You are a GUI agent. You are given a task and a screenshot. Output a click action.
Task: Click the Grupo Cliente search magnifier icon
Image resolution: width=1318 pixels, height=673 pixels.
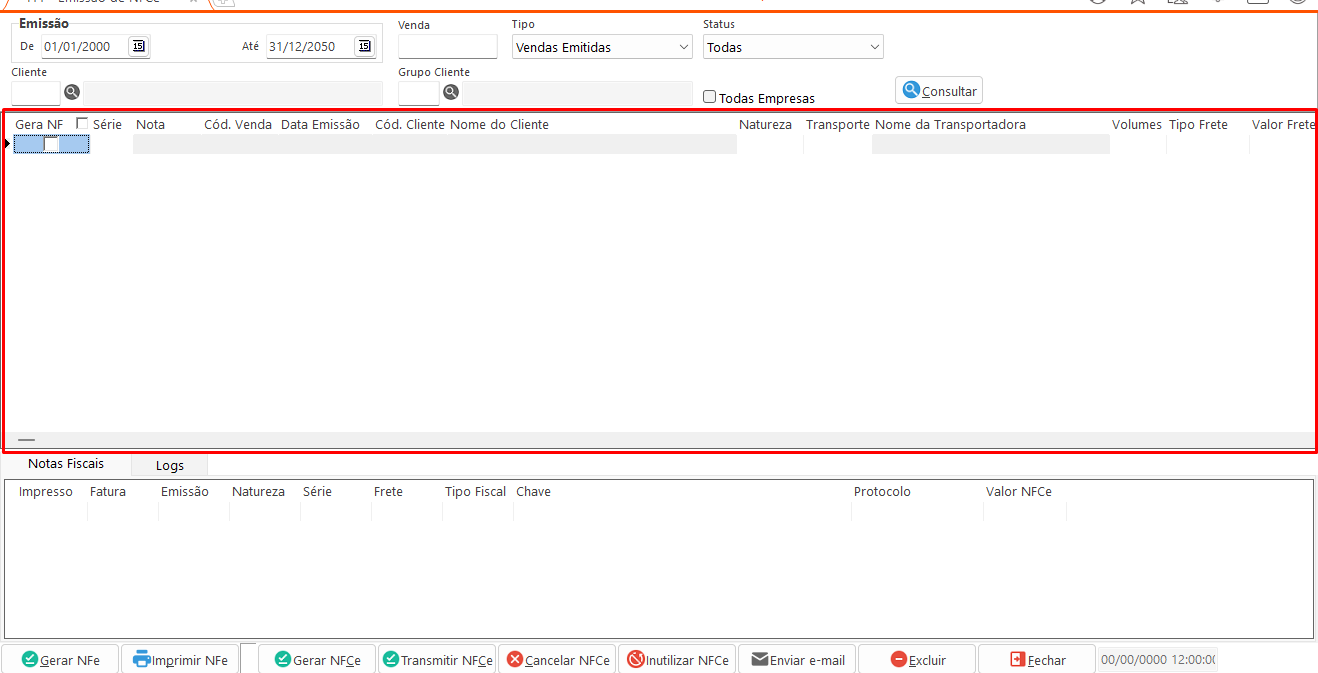click(451, 93)
